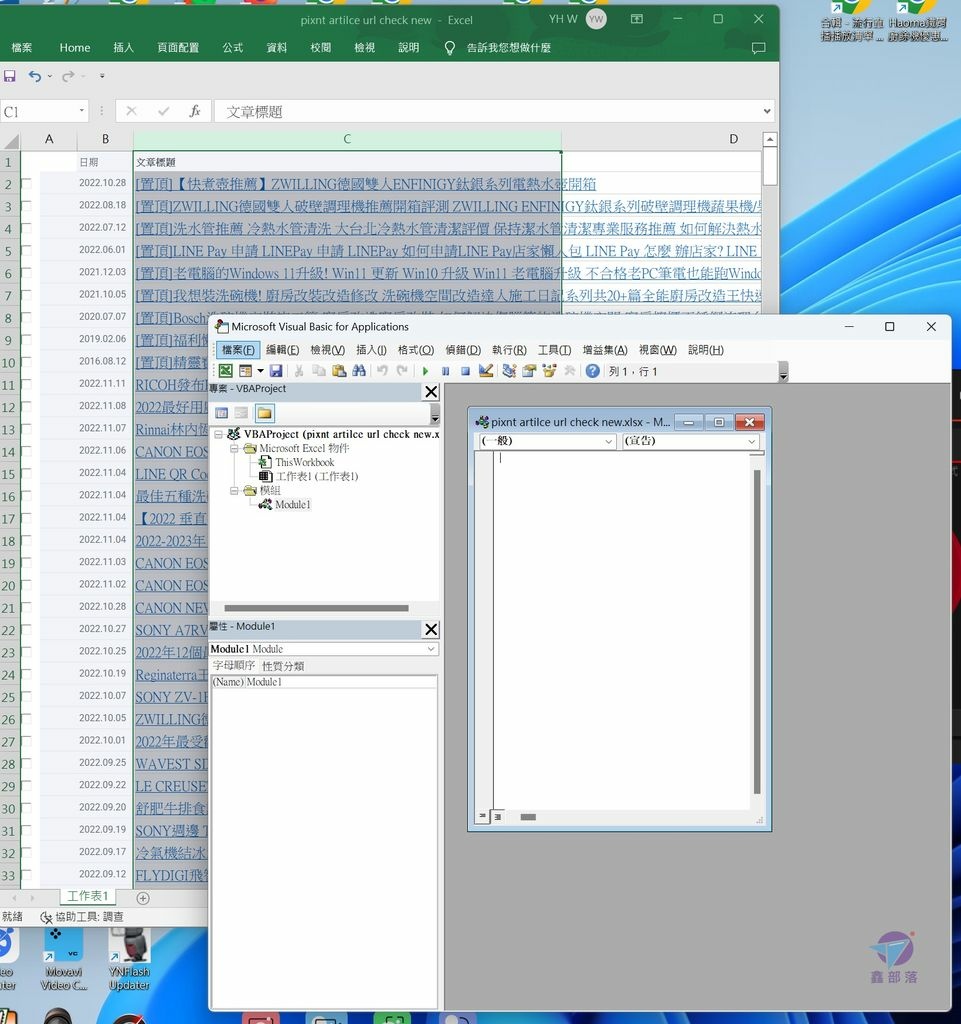This screenshot has height=1024, width=961.
Task: Click Insert Function fx icon in Excel
Action: tap(195, 112)
